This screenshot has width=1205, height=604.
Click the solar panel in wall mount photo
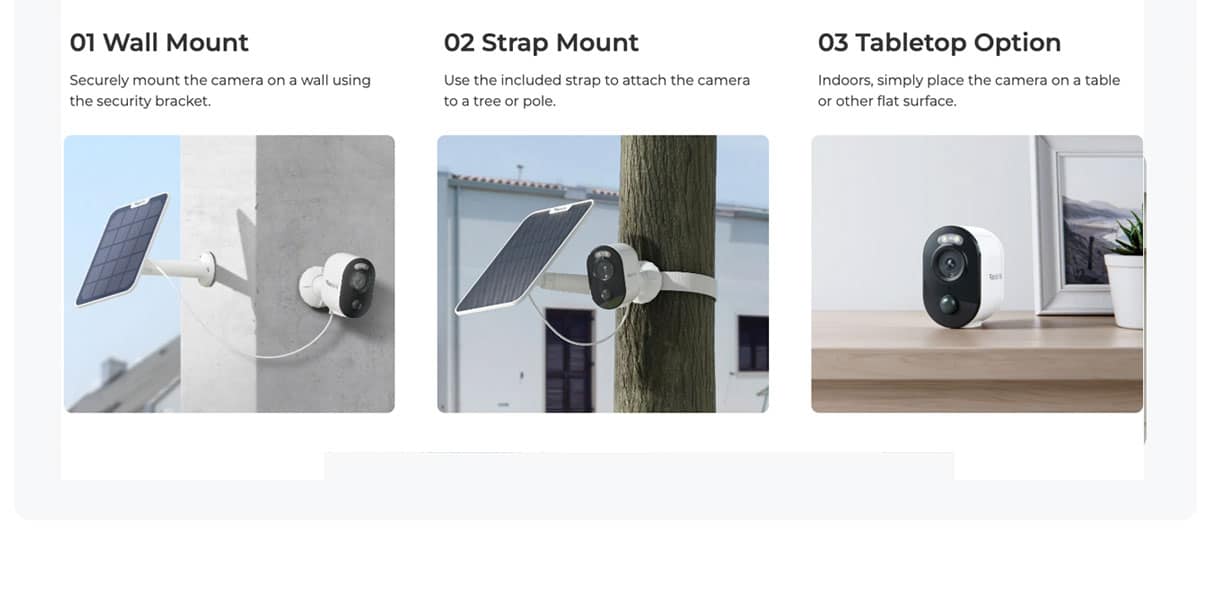(120, 248)
